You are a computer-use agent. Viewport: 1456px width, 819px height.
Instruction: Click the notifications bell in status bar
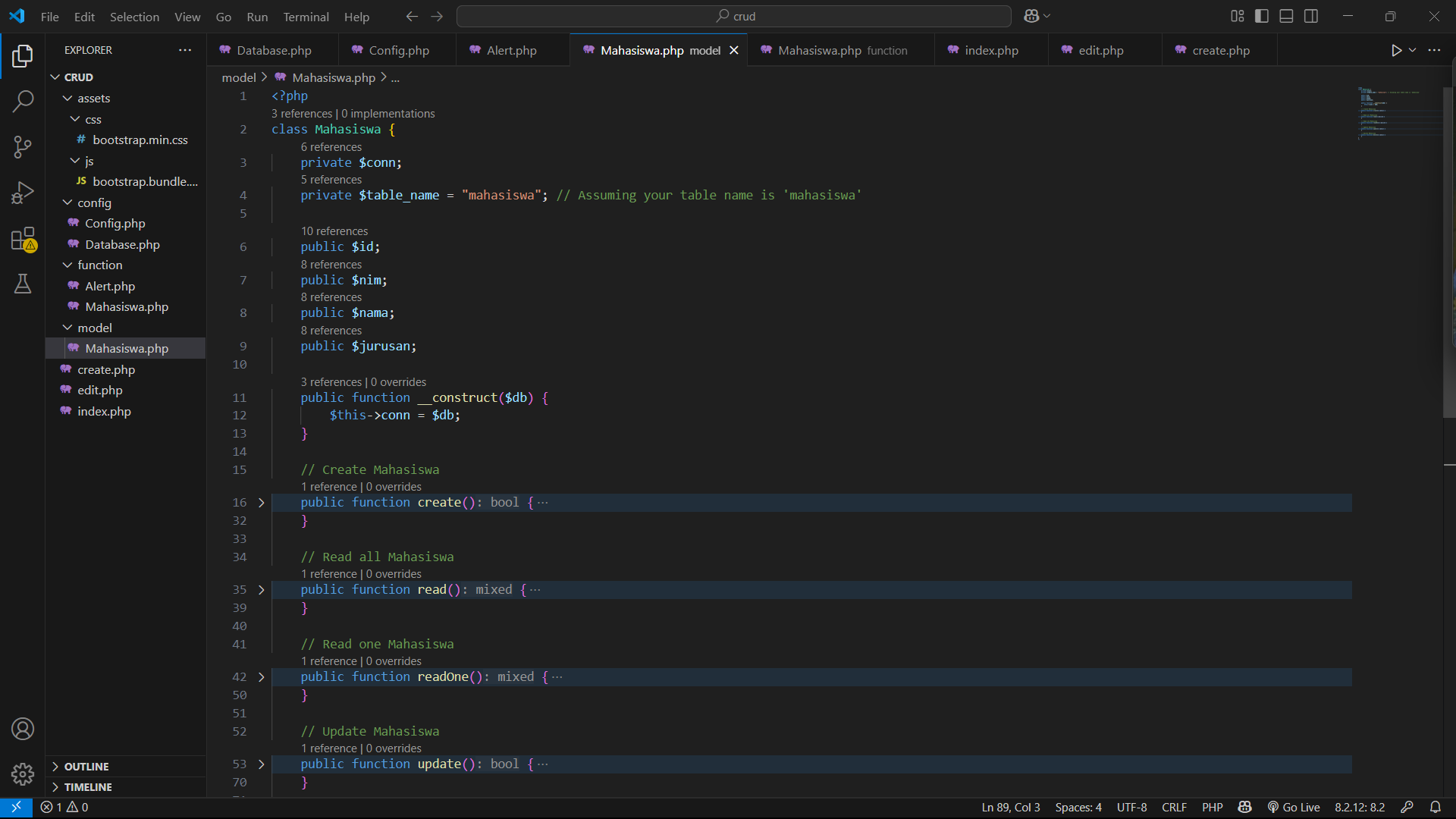coord(1436,807)
